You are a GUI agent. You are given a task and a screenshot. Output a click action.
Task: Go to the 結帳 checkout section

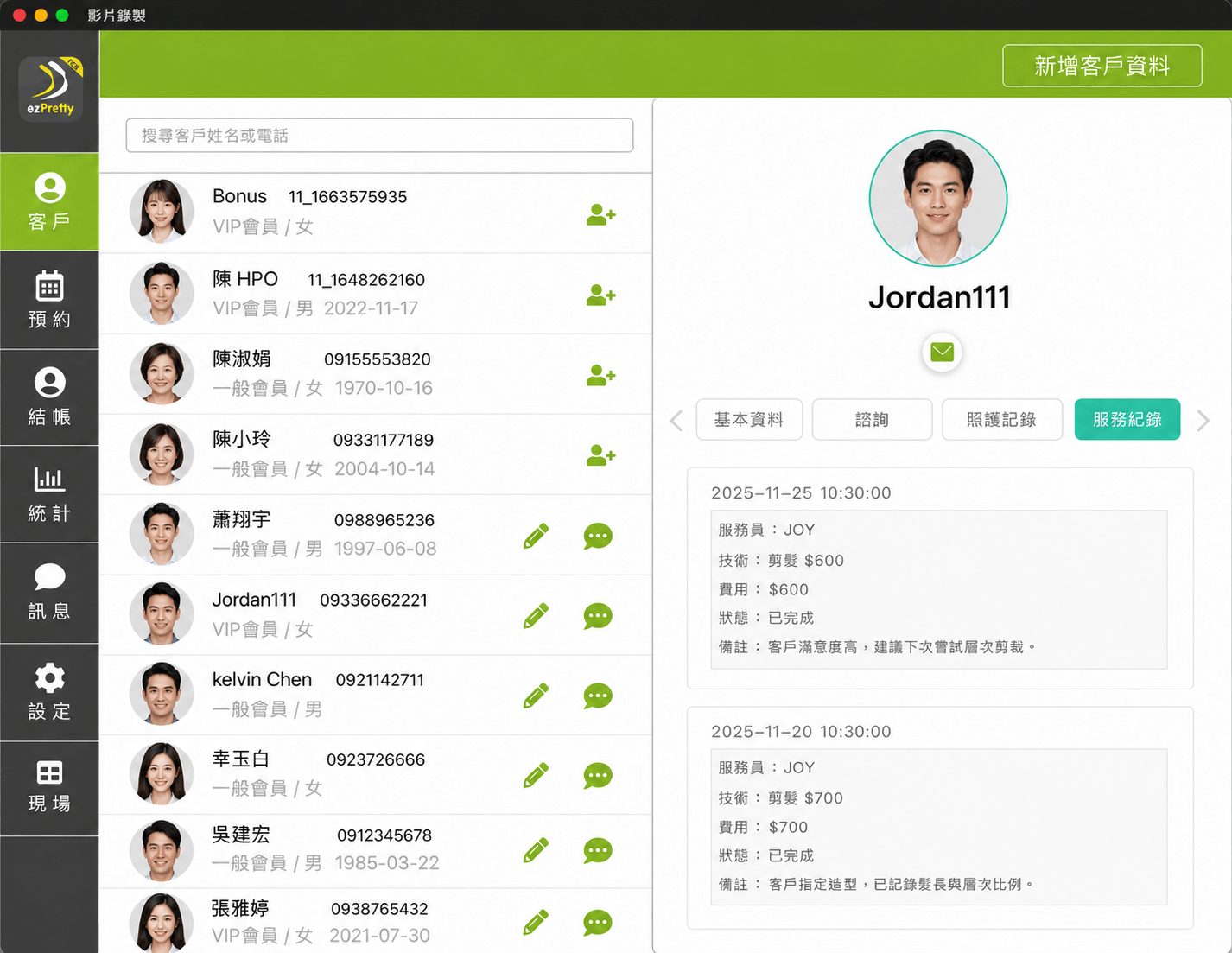49,397
